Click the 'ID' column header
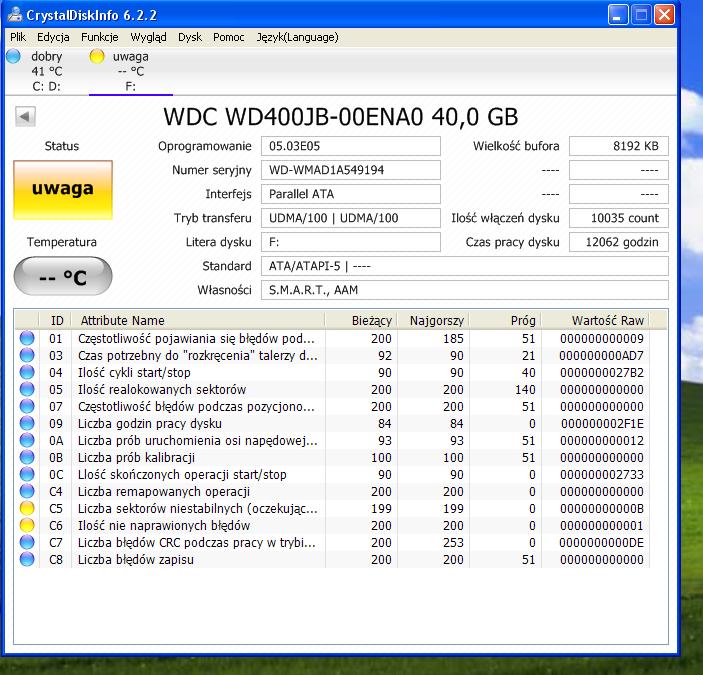Image resolution: width=703 pixels, height=675 pixels. (55, 320)
